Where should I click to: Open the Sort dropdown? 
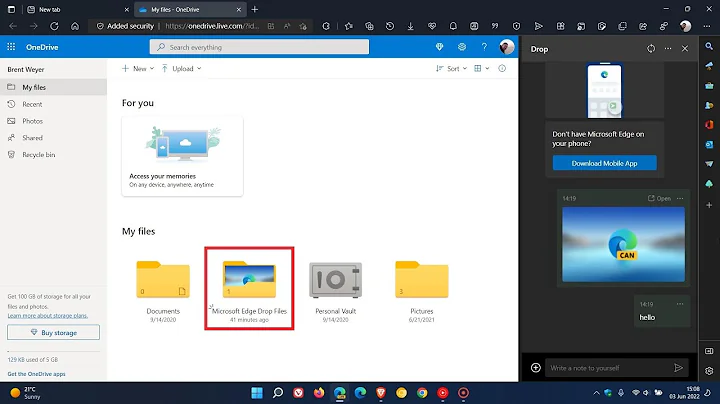451,68
